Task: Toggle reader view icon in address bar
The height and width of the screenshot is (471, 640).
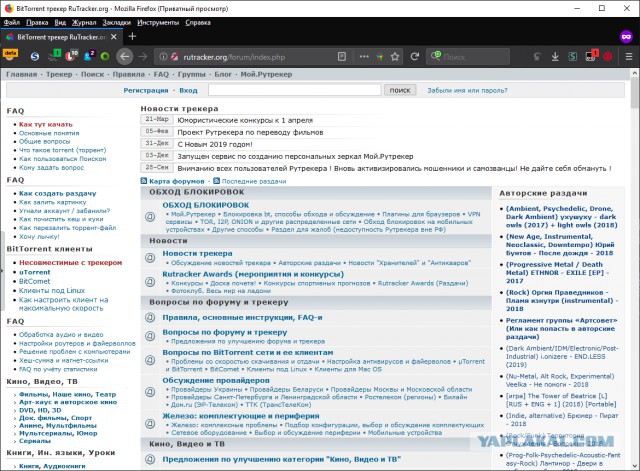Action: [x=342, y=57]
